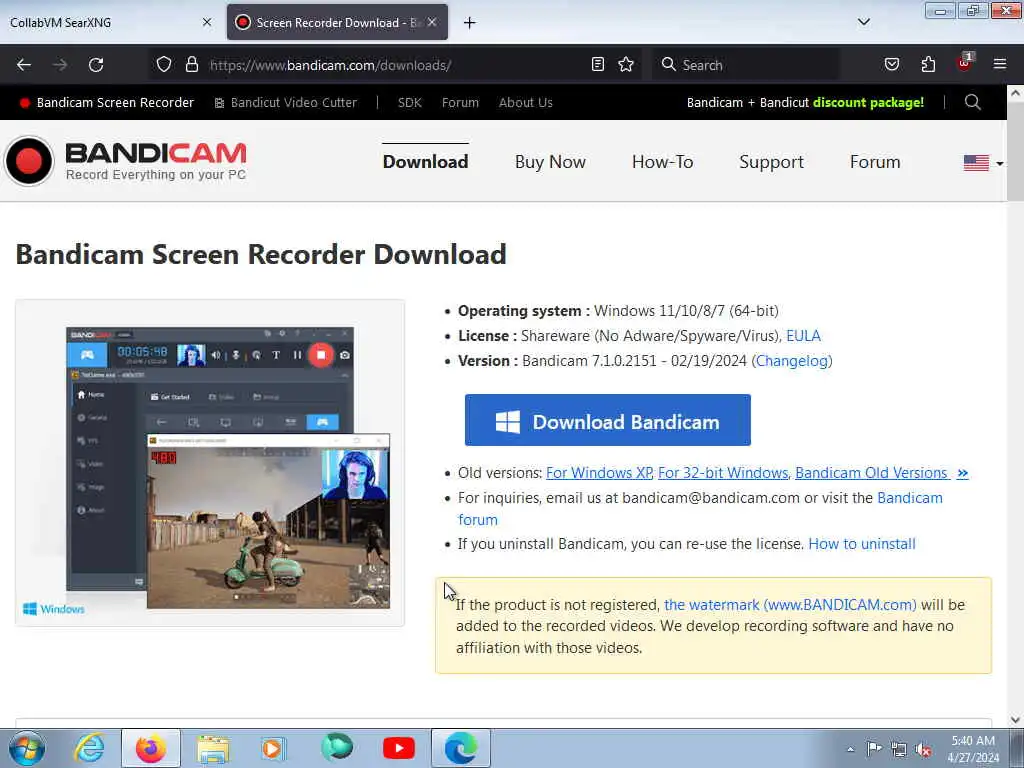Image resolution: width=1024 pixels, height=768 pixels.
Task: Open Bandicam Screen Recorder top link
Action: tap(108, 103)
